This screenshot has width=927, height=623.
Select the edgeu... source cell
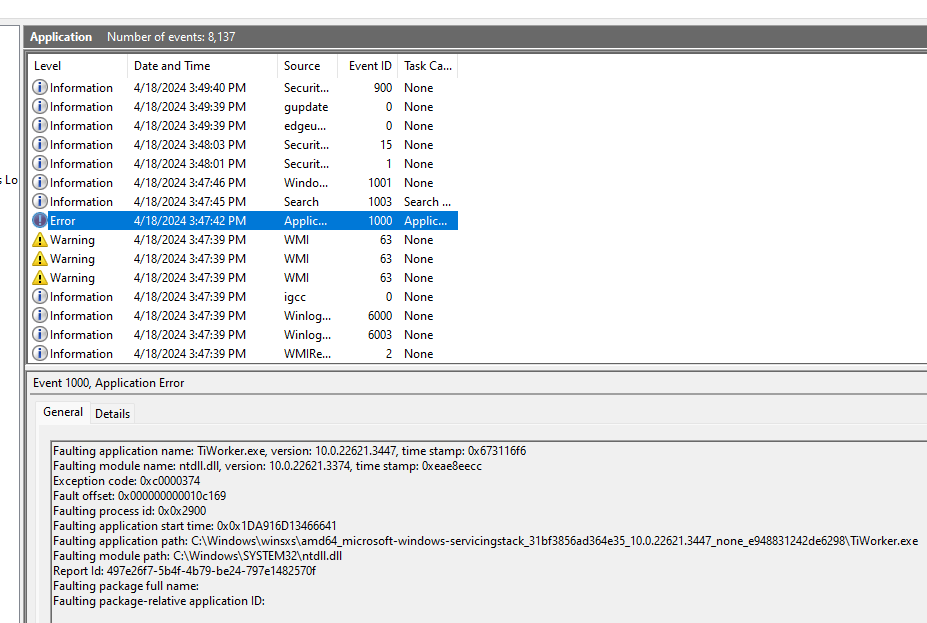click(x=304, y=126)
